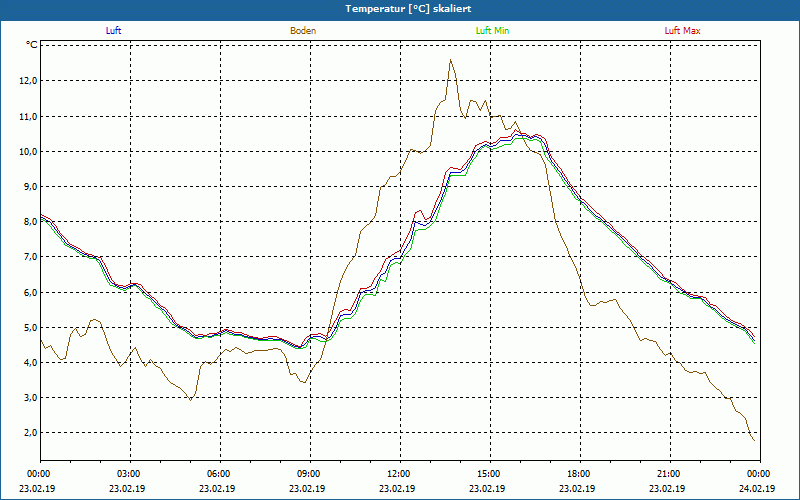This screenshot has width=800, height=500.
Task: Click the 6,0 y-axis value
Action: [30, 292]
